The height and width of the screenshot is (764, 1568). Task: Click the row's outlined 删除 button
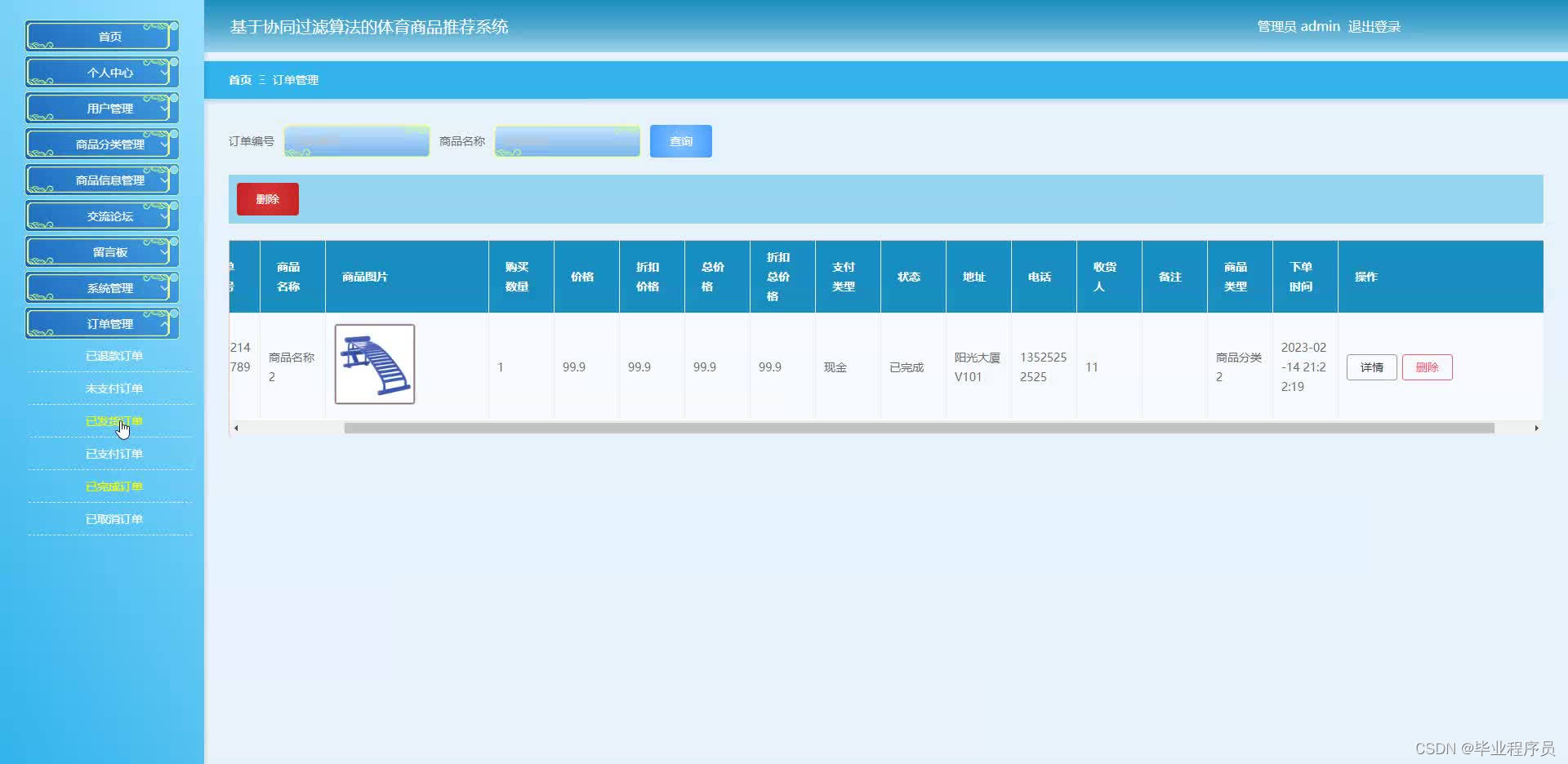(x=1428, y=367)
